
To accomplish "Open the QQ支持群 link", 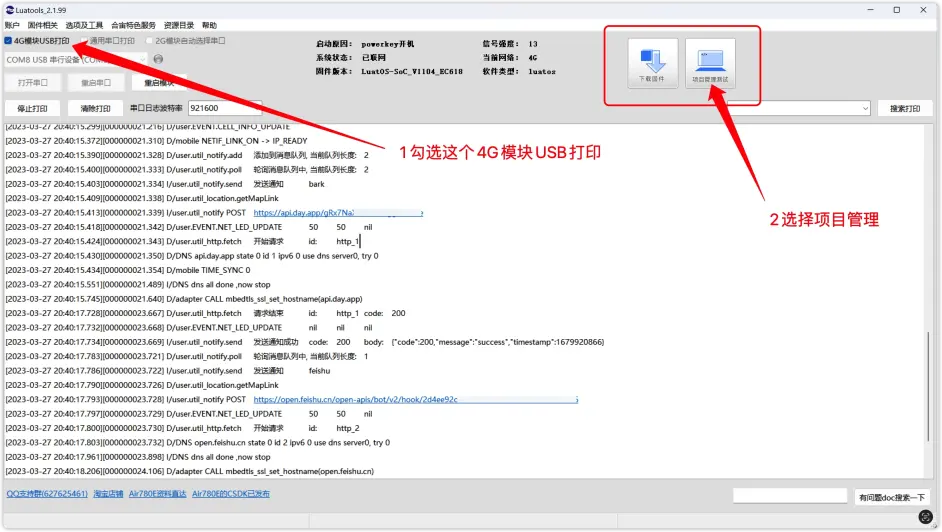I will [46, 493].
